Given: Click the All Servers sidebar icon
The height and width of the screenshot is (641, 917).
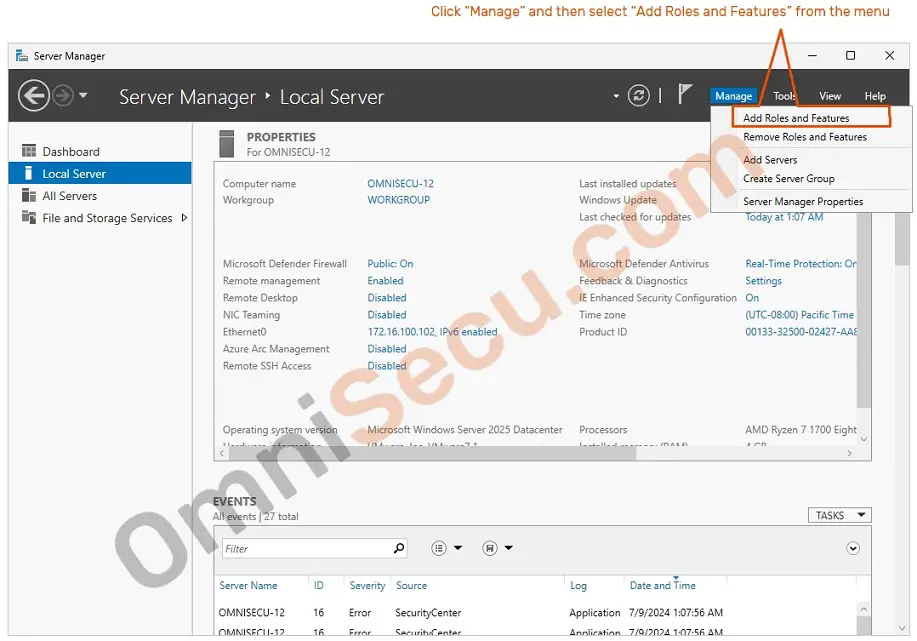Looking at the screenshot, I should [x=29, y=195].
